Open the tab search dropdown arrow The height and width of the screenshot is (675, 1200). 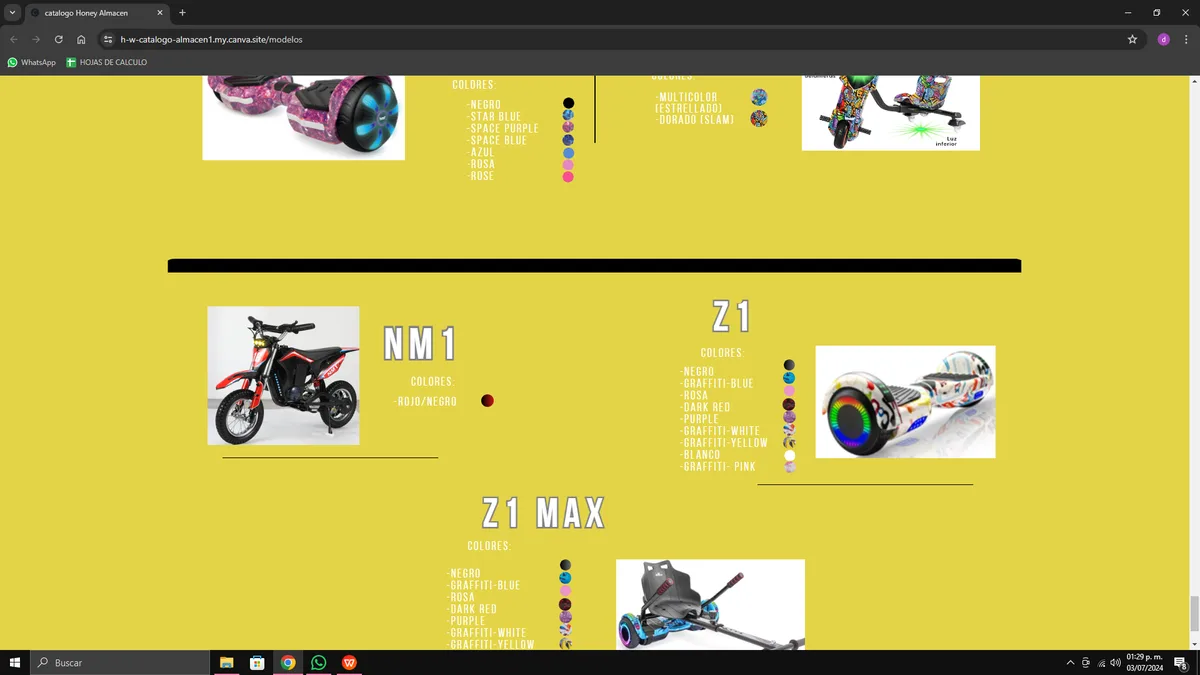tap(12, 13)
